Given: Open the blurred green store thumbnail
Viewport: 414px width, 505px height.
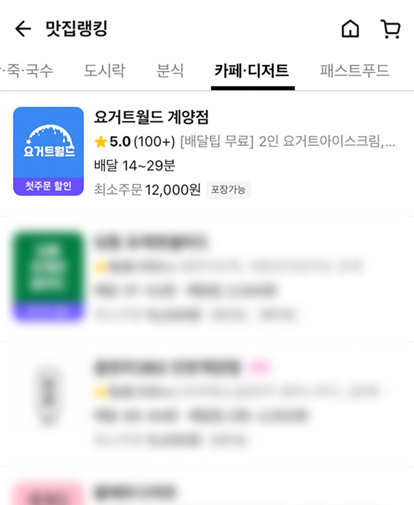Looking at the screenshot, I should (x=48, y=276).
